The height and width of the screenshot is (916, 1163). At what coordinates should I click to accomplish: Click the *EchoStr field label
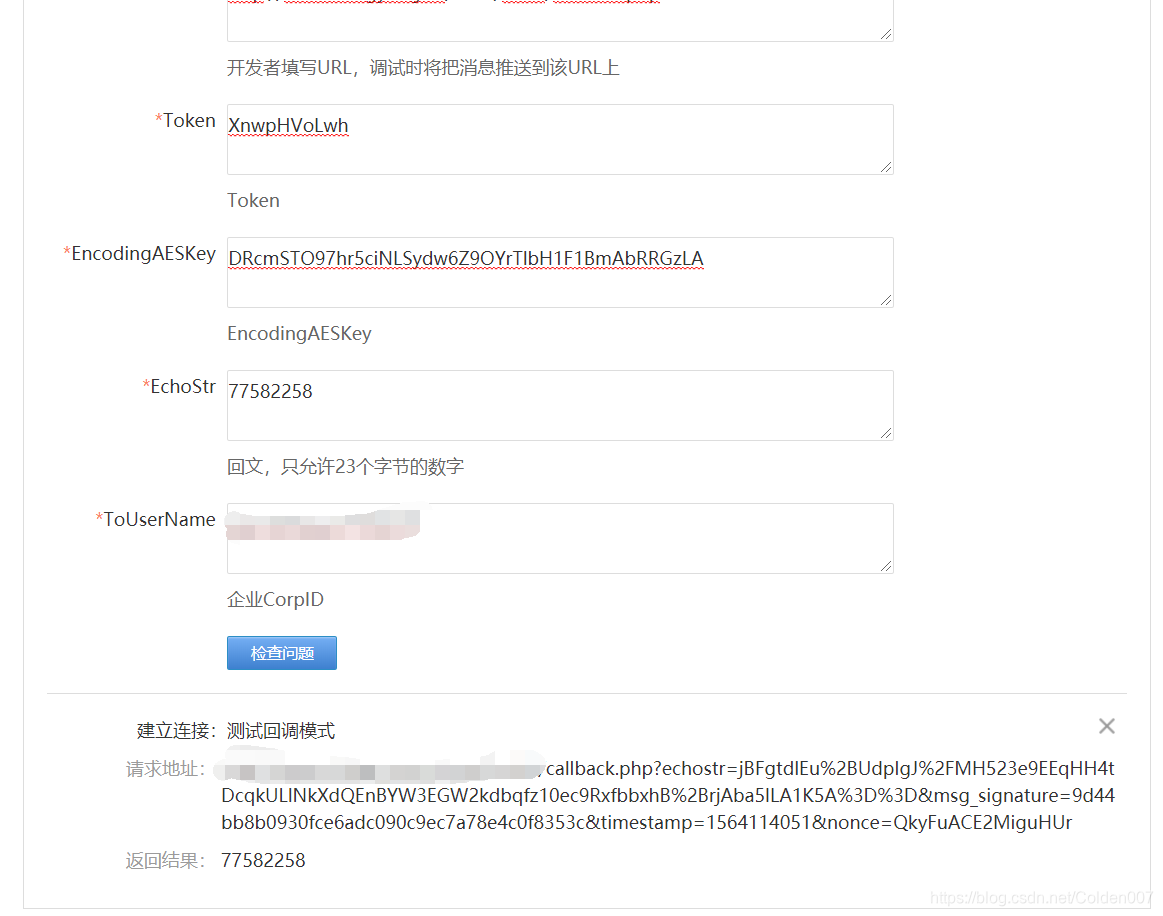179,386
